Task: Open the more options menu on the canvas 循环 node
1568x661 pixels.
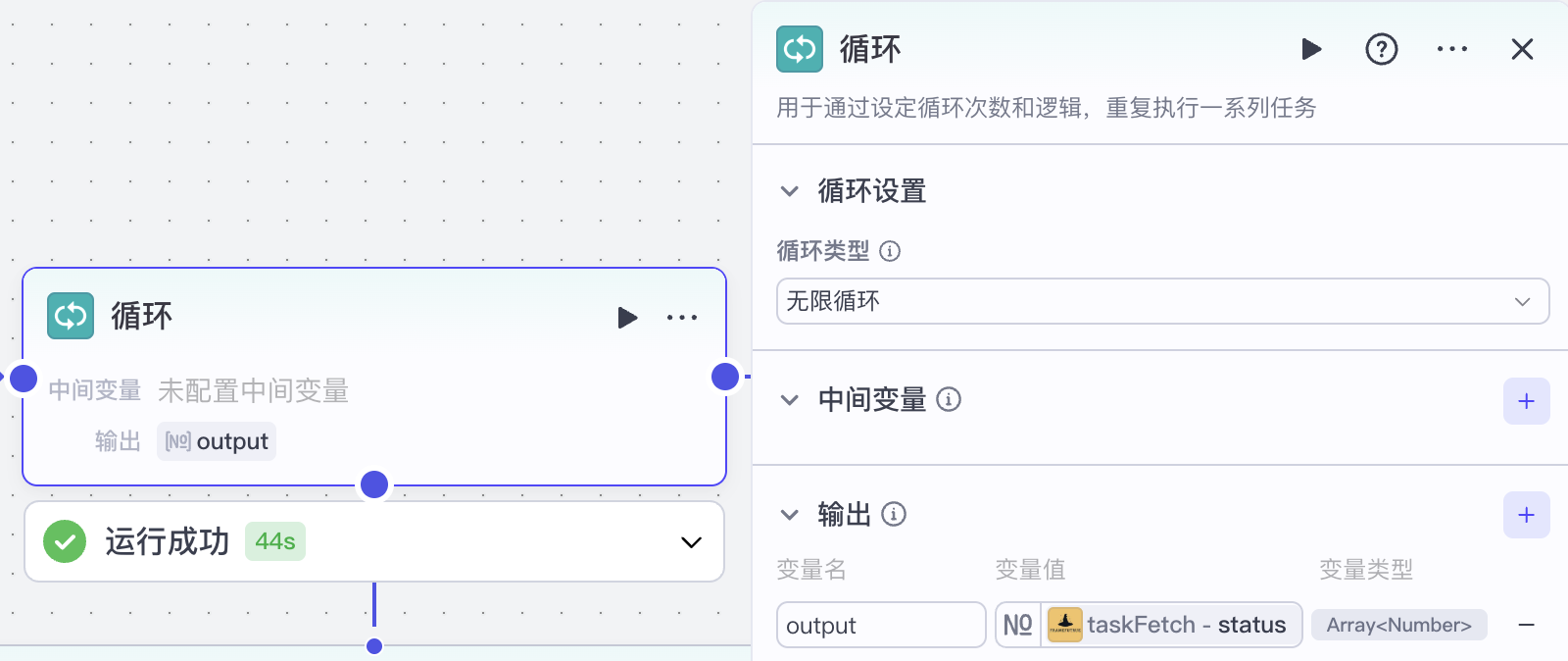Action: pos(681,316)
